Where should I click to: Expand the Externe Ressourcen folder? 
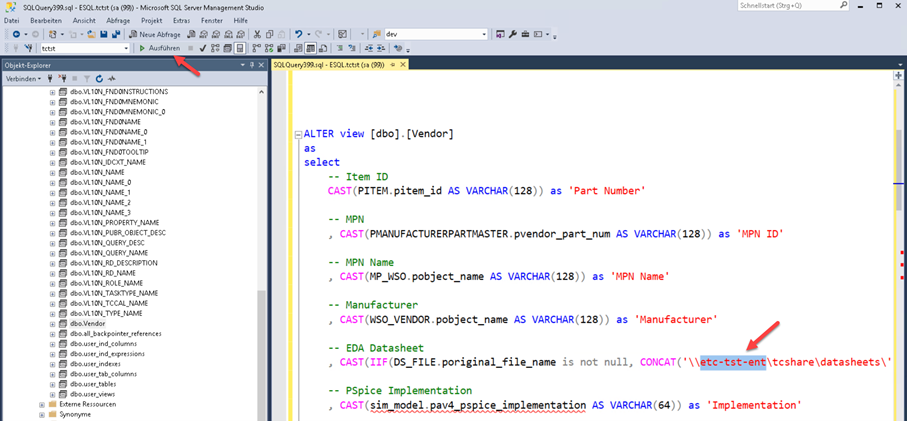[x=42, y=403]
